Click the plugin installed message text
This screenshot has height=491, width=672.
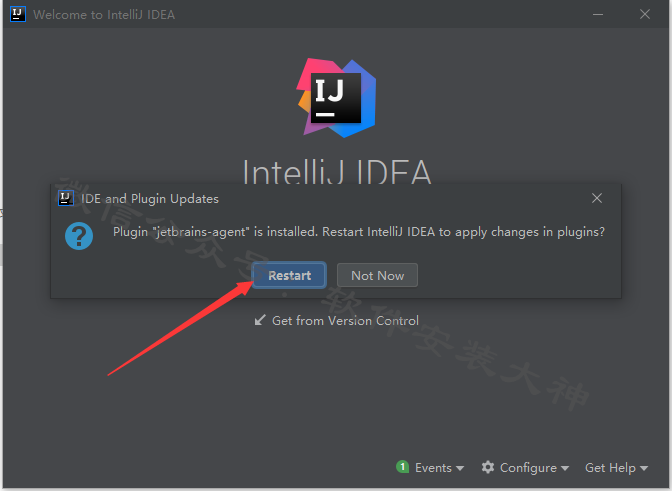pos(359,232)
